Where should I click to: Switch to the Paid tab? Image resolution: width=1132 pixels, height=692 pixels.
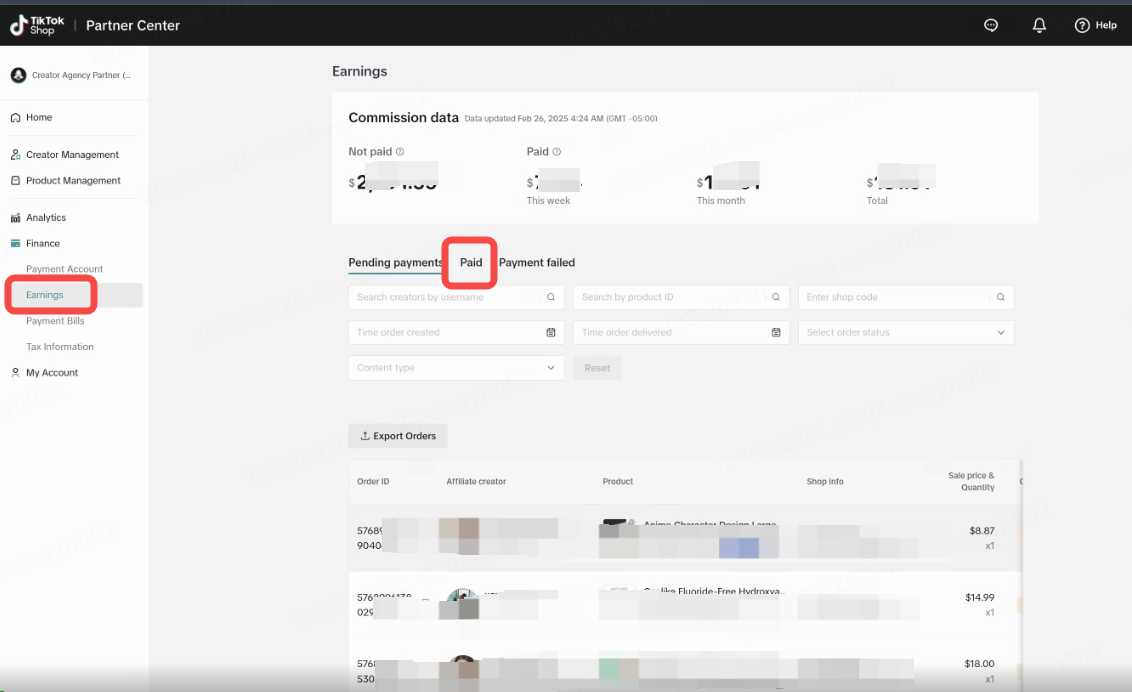pos(471,263)
